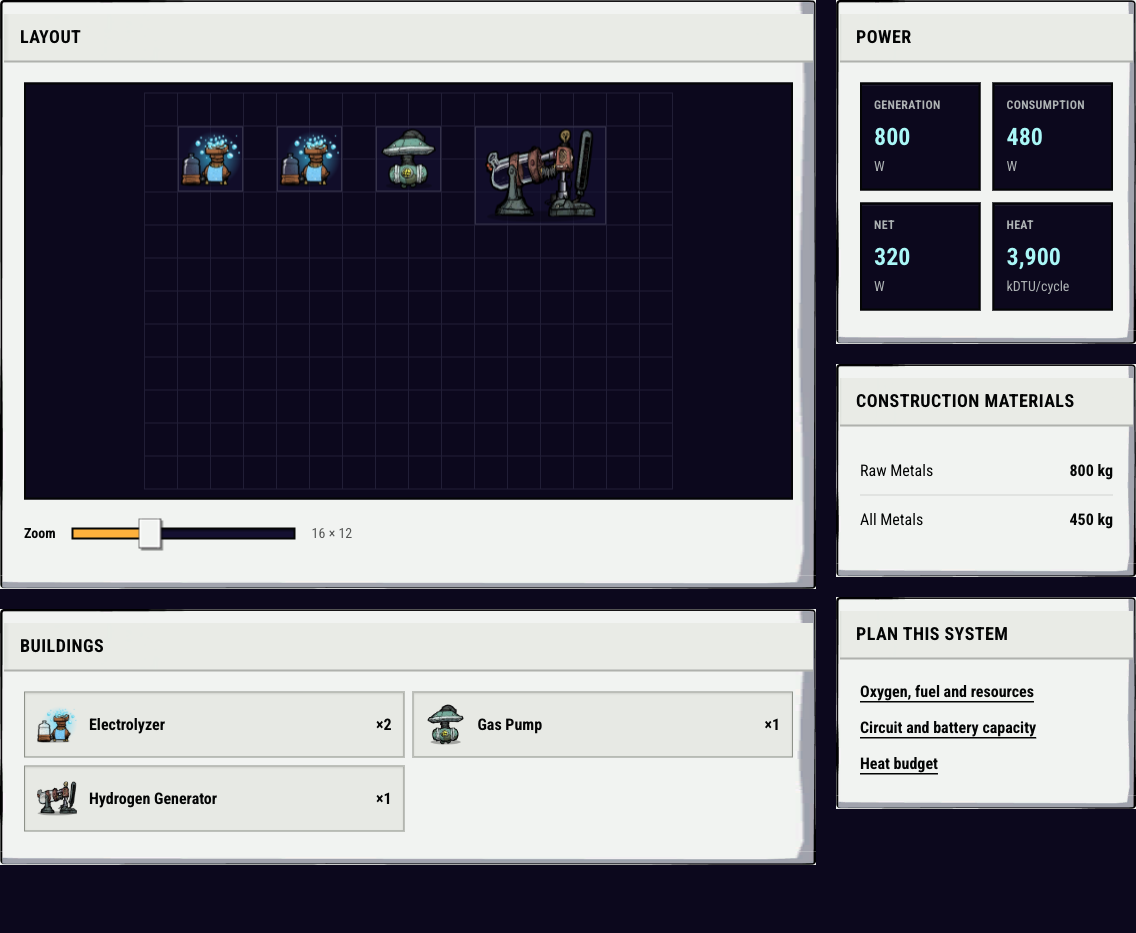The image size is (1136, 933).
Task: Open the Hydrogen Generator ×1 building card
Action: [x=214, y=798]
